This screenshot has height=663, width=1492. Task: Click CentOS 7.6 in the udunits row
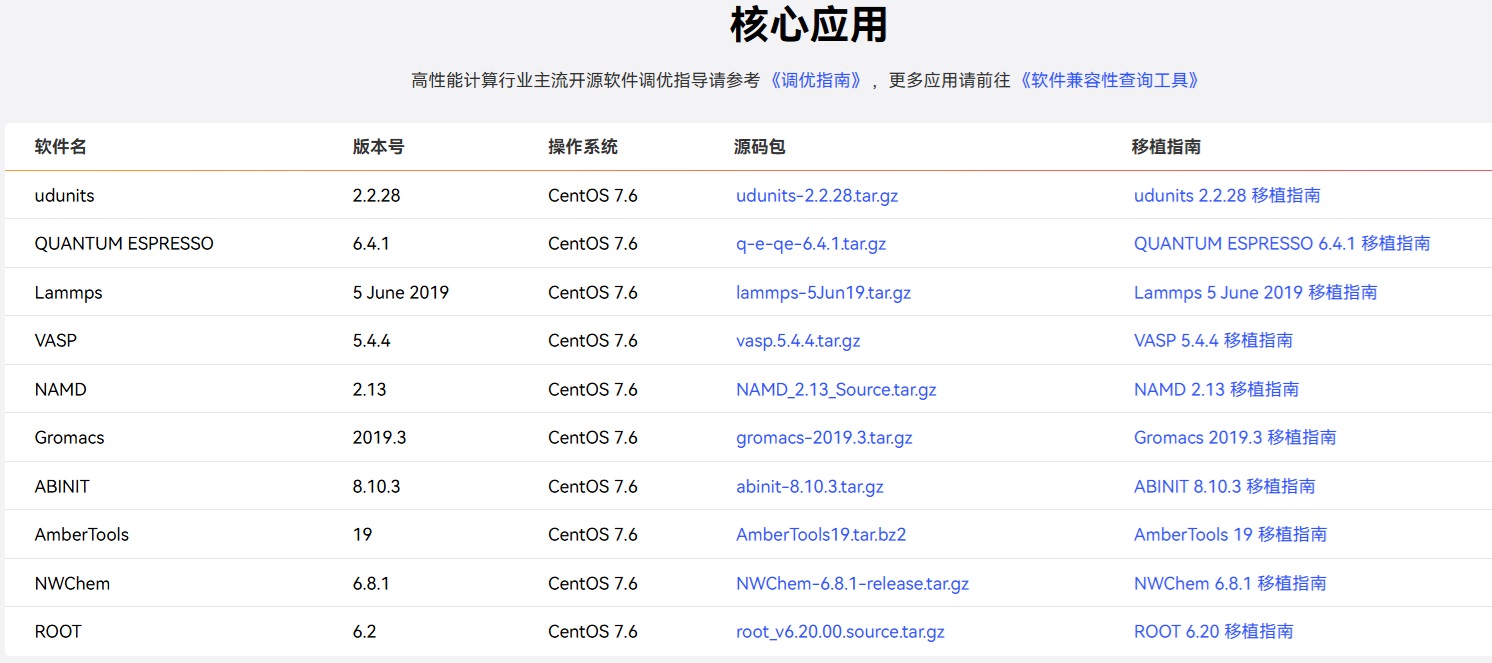click(x=593, y=196)
